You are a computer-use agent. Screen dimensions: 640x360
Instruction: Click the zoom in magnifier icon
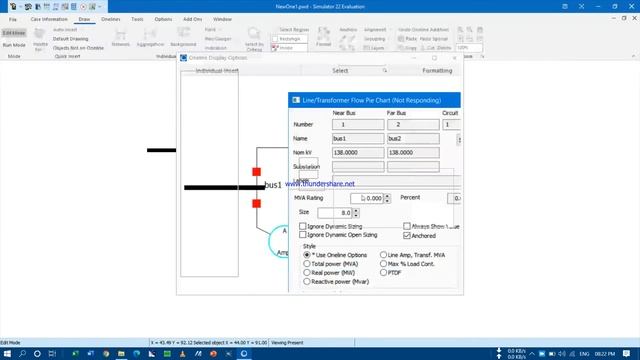pos(460,30)
